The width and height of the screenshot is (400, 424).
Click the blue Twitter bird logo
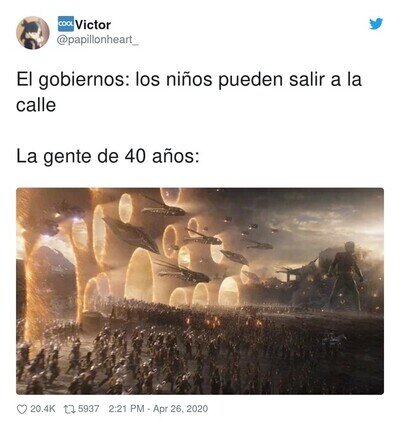376,24
